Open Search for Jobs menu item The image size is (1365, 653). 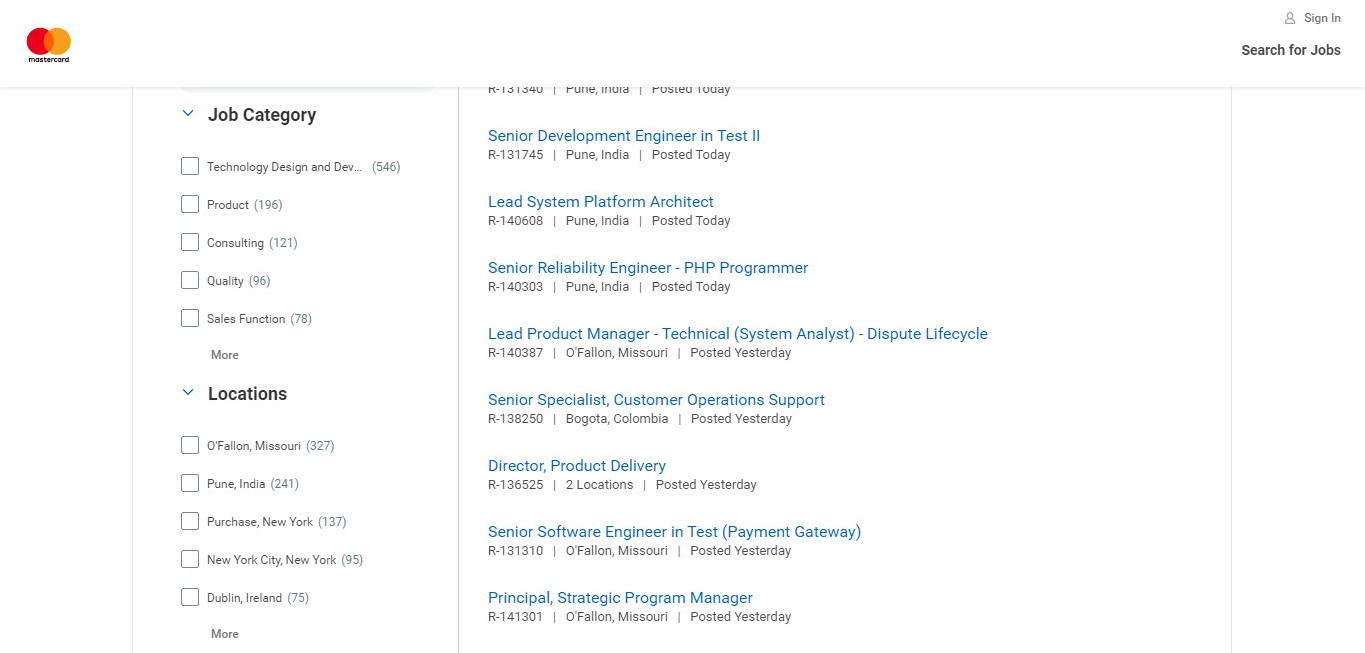(x=1290, y=50)
